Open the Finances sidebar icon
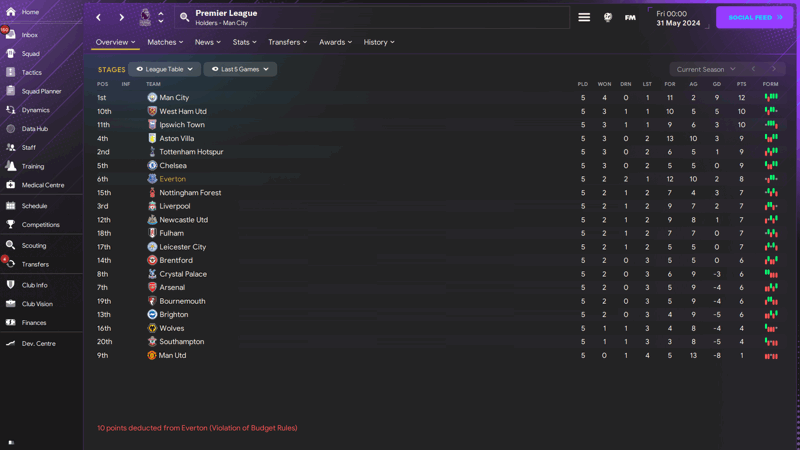800x450 pixels. [11, 322]
